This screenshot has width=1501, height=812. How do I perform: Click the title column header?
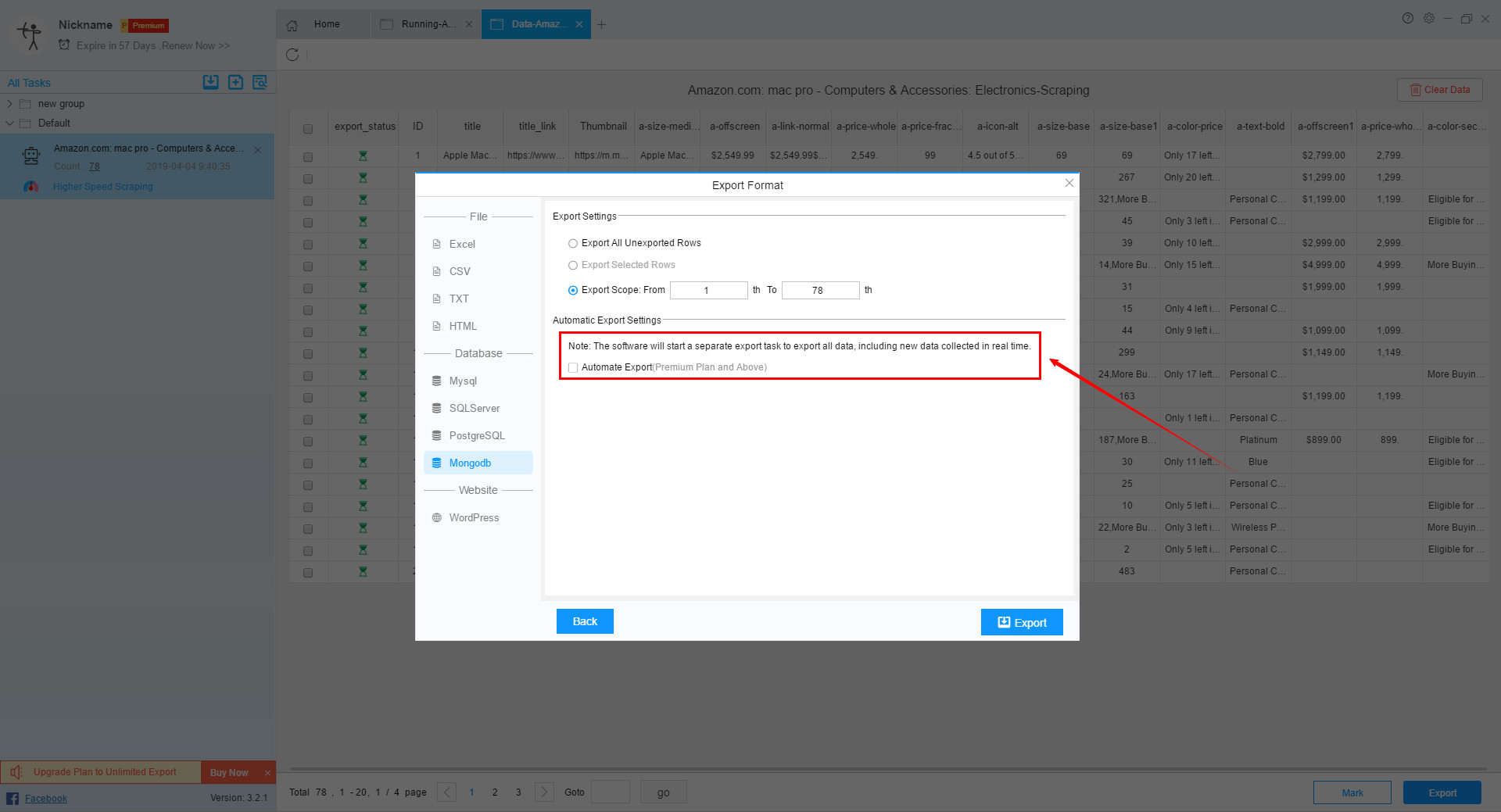click(472, 126)
